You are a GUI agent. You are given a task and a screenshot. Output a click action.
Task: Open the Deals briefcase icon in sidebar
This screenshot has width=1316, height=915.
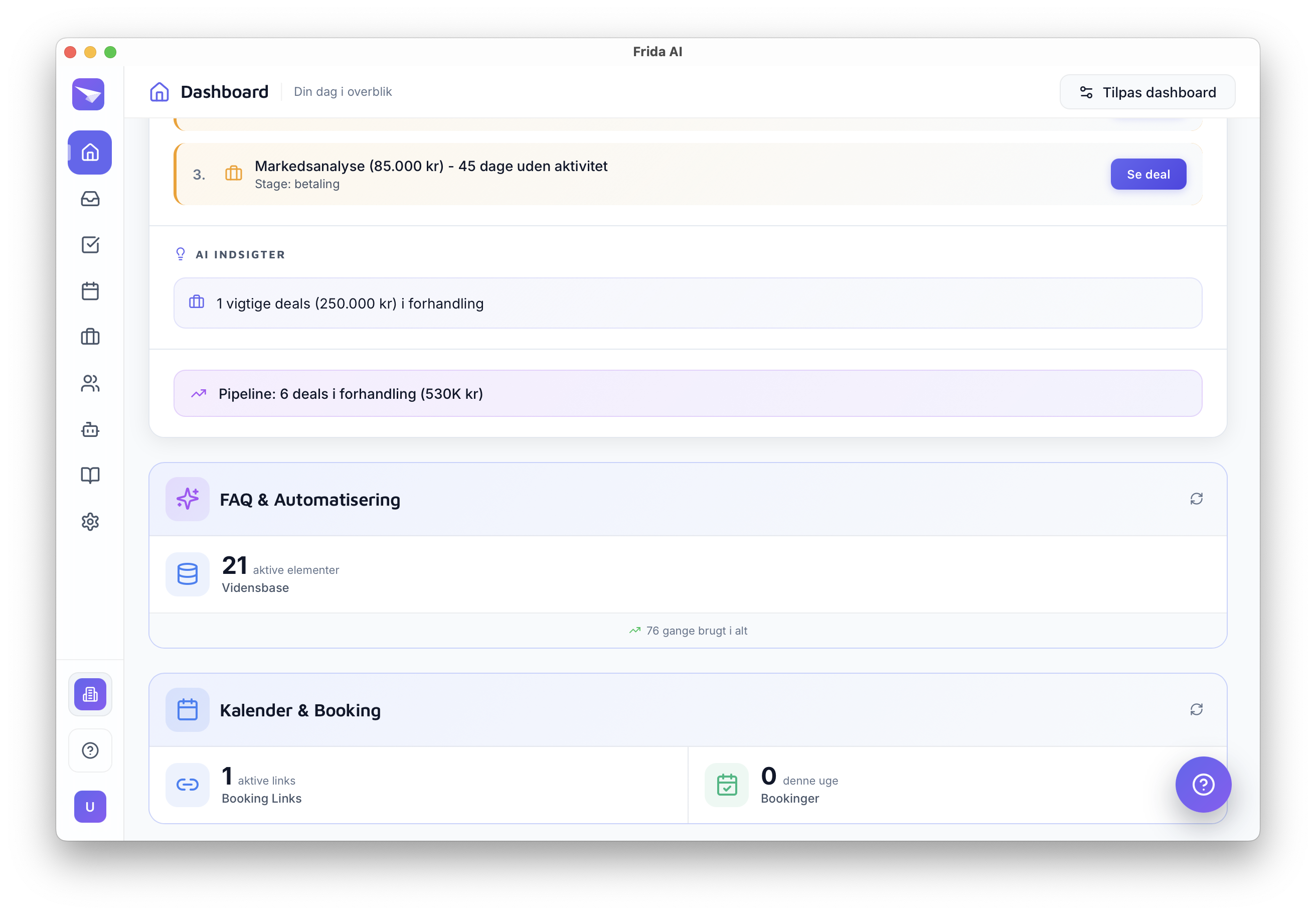(90, 337)
